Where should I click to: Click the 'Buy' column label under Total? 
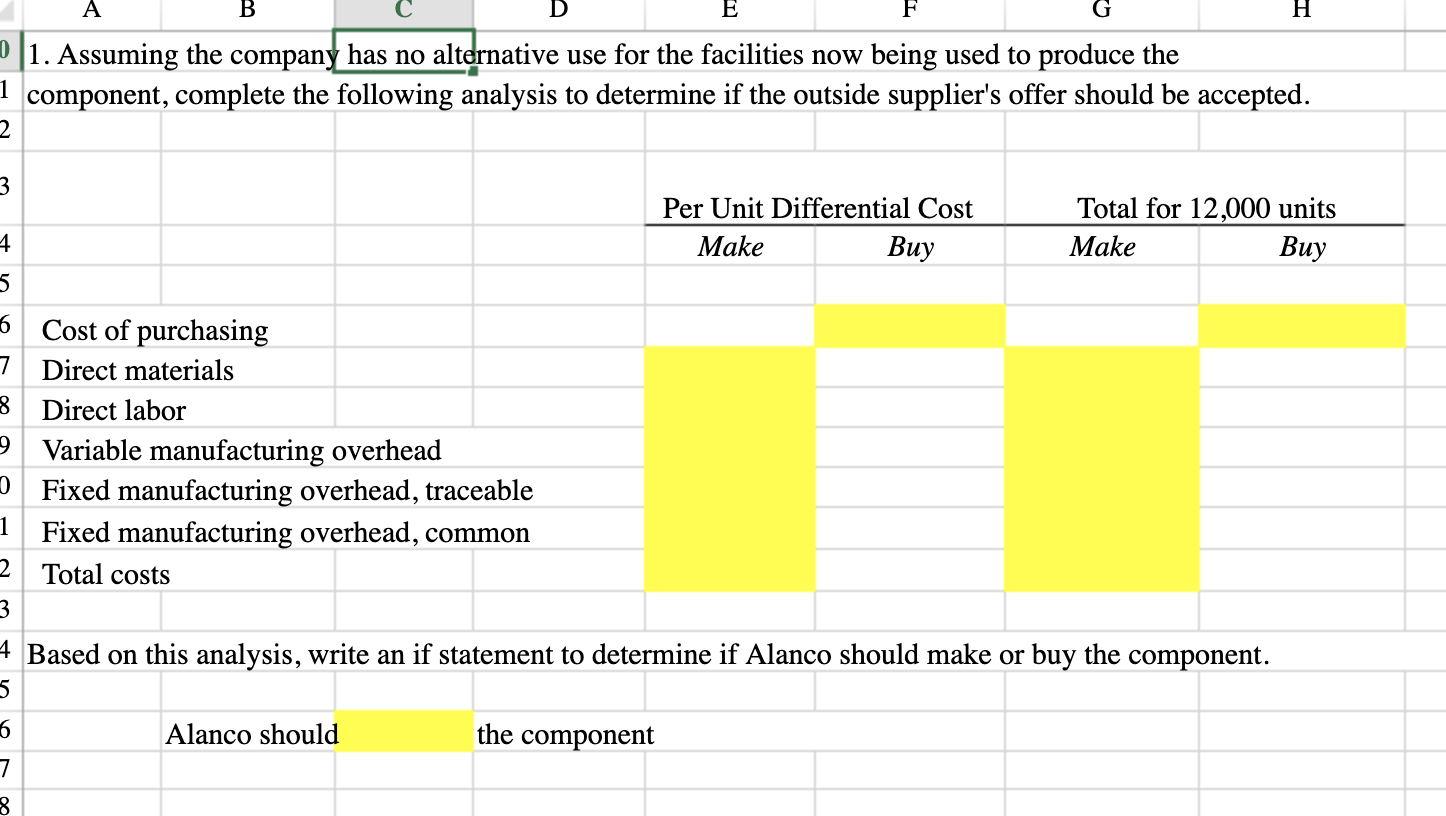[x=1302, y=247]
